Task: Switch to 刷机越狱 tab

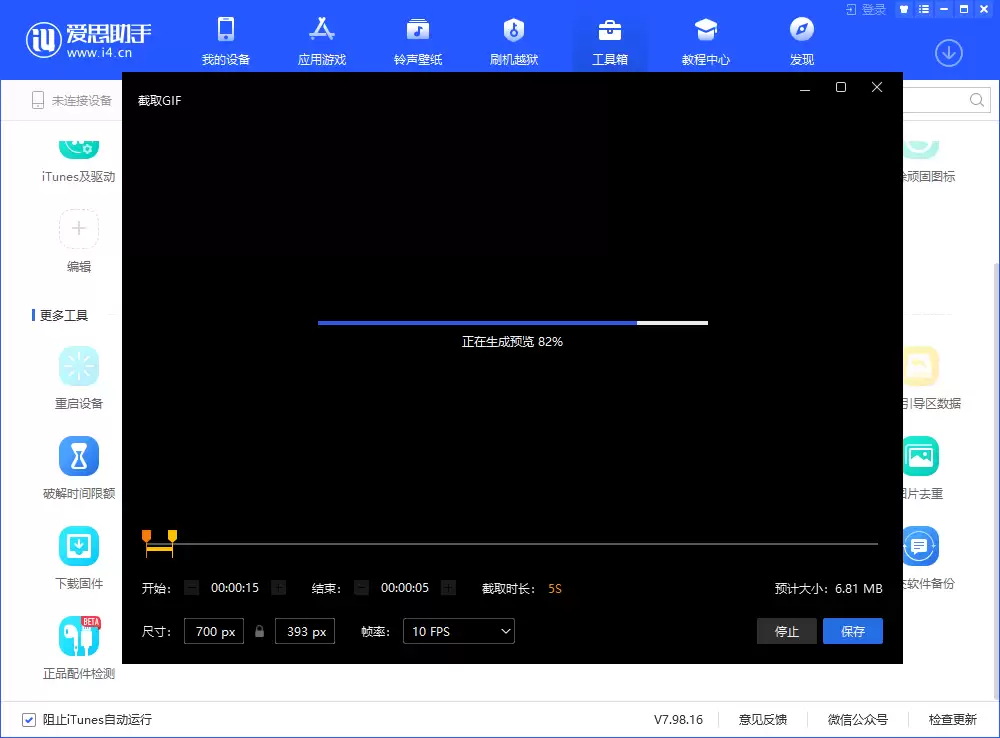Action: pyautogui.click(x=513, y=41)
